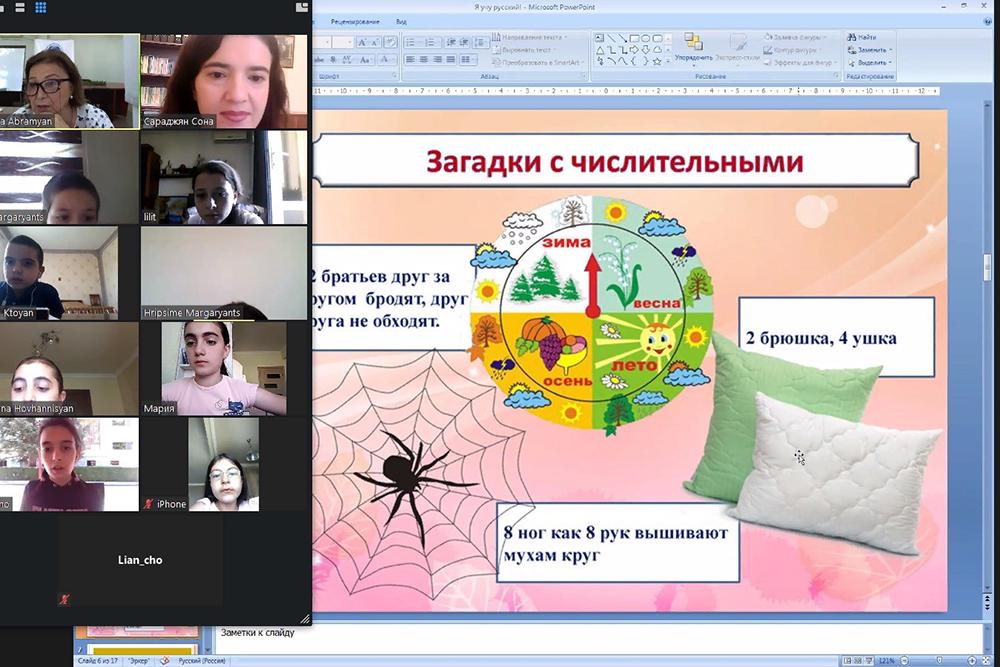
Task: Open the Вид ribbon tab
Action: (x=401, y=21)
